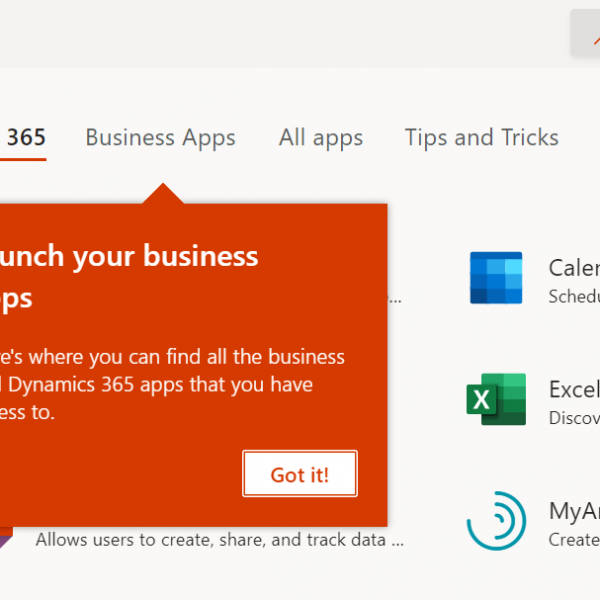
Task: Launch the Excel app icon
Action: pyautogui.click(x=496, y=399)
